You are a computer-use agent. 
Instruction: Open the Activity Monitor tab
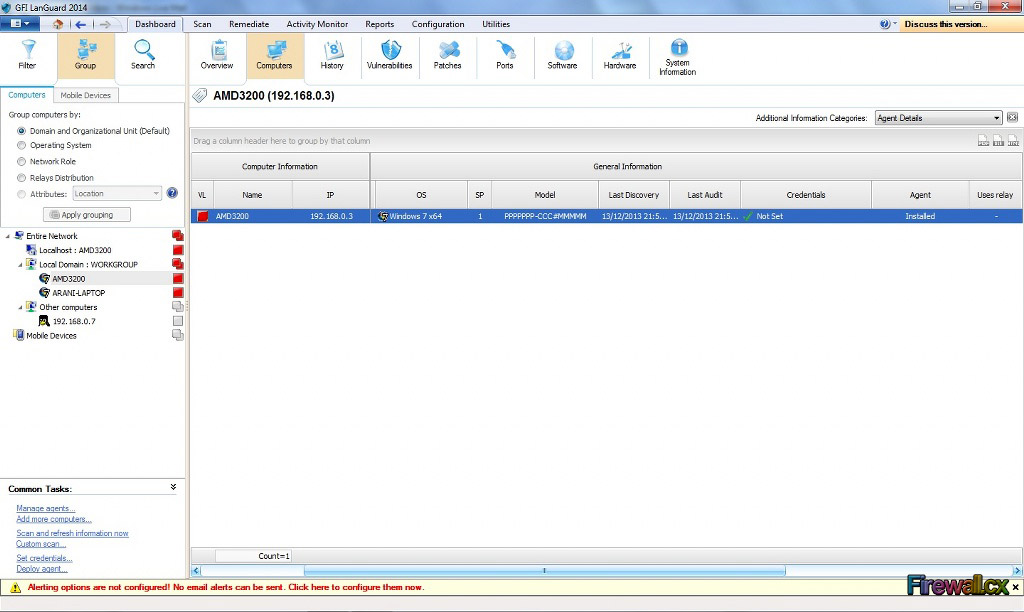(317, 24)
